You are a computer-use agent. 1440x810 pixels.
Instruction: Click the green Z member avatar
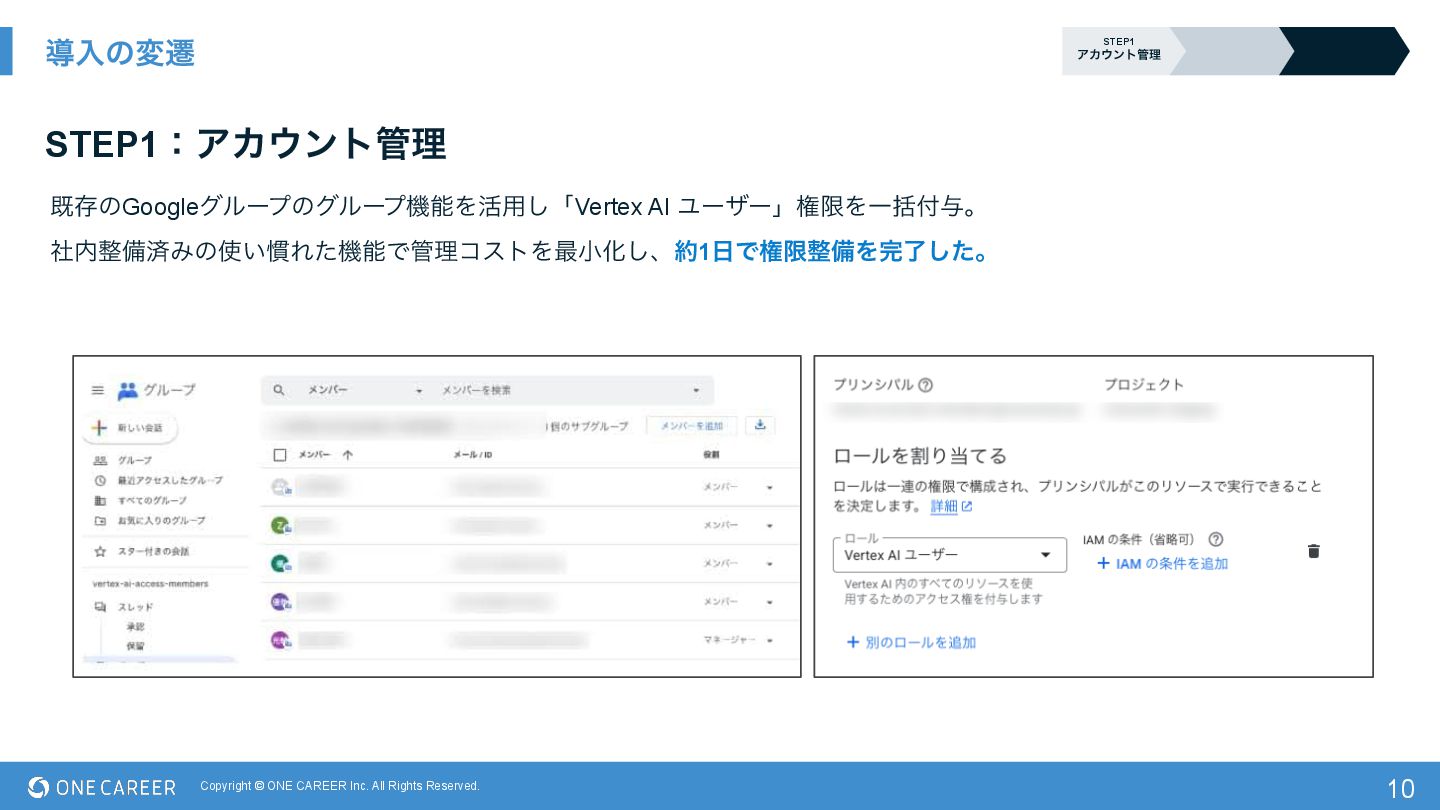281,525
